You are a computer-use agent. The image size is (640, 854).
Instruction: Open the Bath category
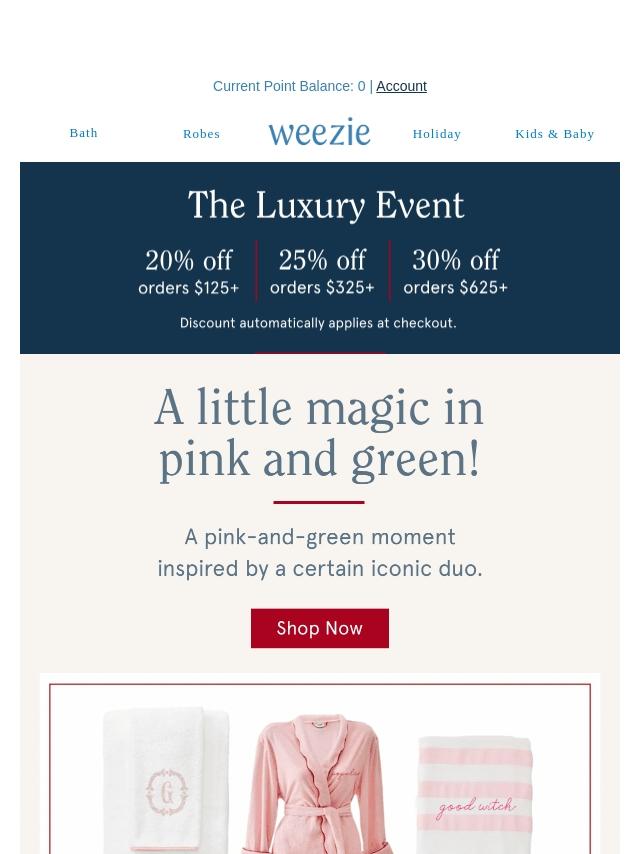(84, 133)
